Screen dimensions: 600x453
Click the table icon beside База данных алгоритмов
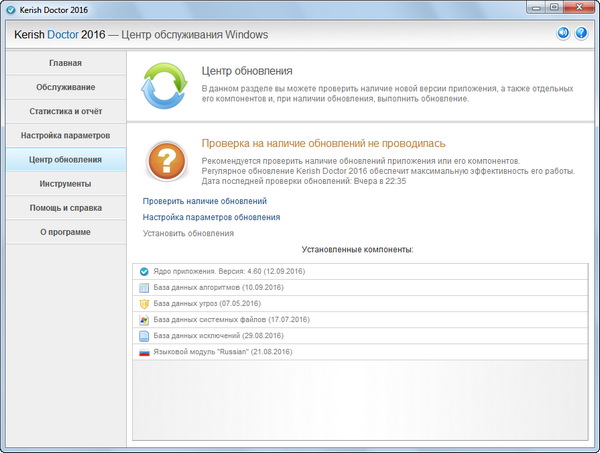click(144, 288)
